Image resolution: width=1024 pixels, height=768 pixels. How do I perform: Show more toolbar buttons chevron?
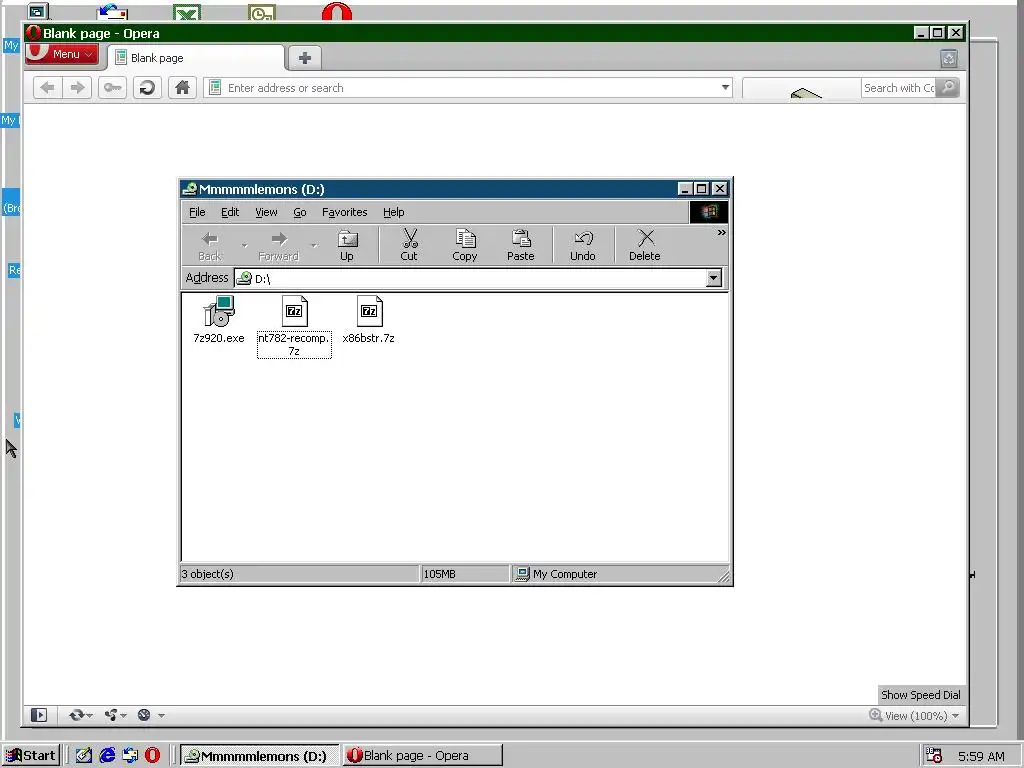[722, 232]
